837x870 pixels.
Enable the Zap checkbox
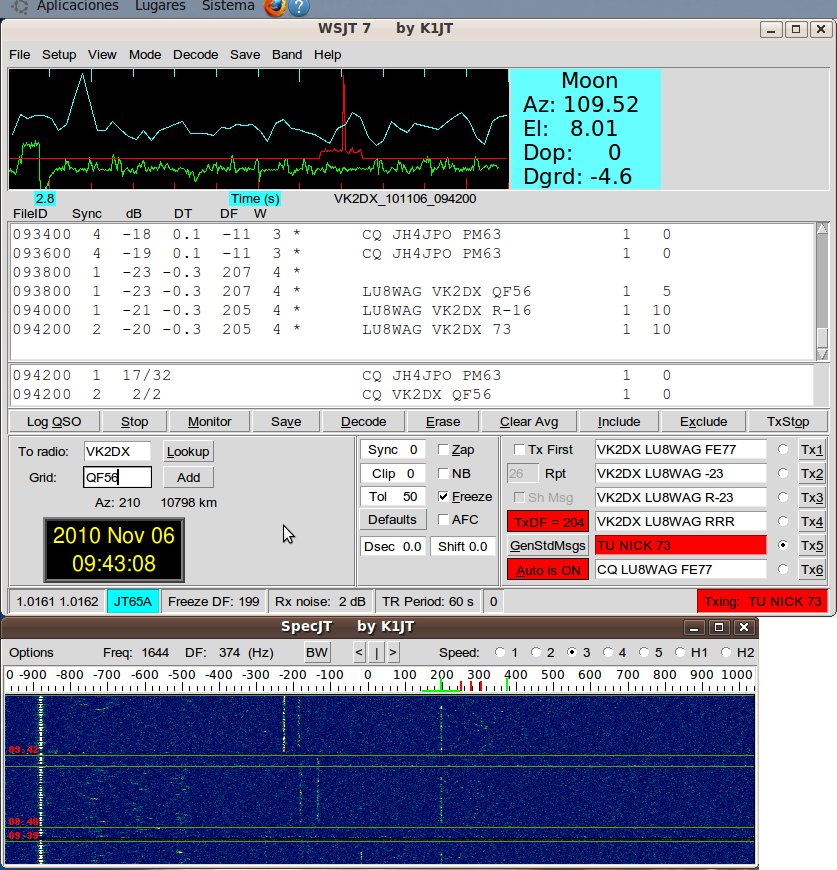tap(443, 449)
